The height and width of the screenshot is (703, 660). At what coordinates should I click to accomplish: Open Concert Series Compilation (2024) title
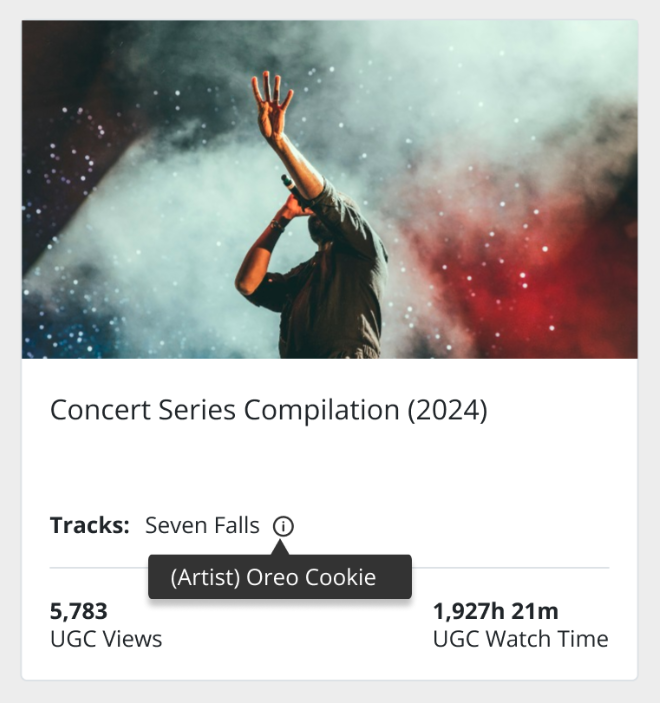pos(269,410)
